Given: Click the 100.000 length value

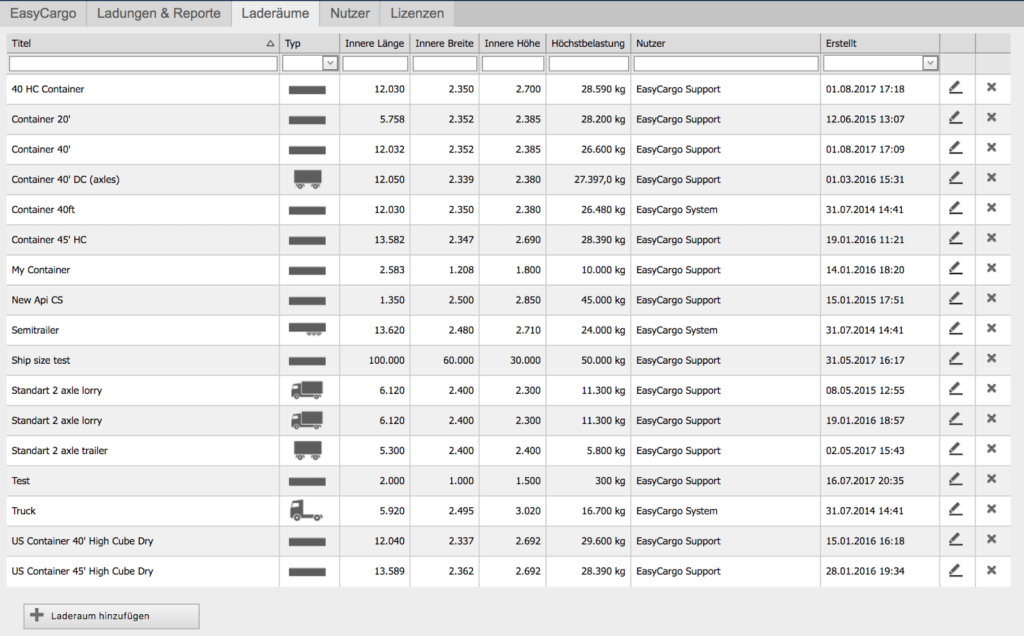Looking at the screenshot, I should point(387,360).
